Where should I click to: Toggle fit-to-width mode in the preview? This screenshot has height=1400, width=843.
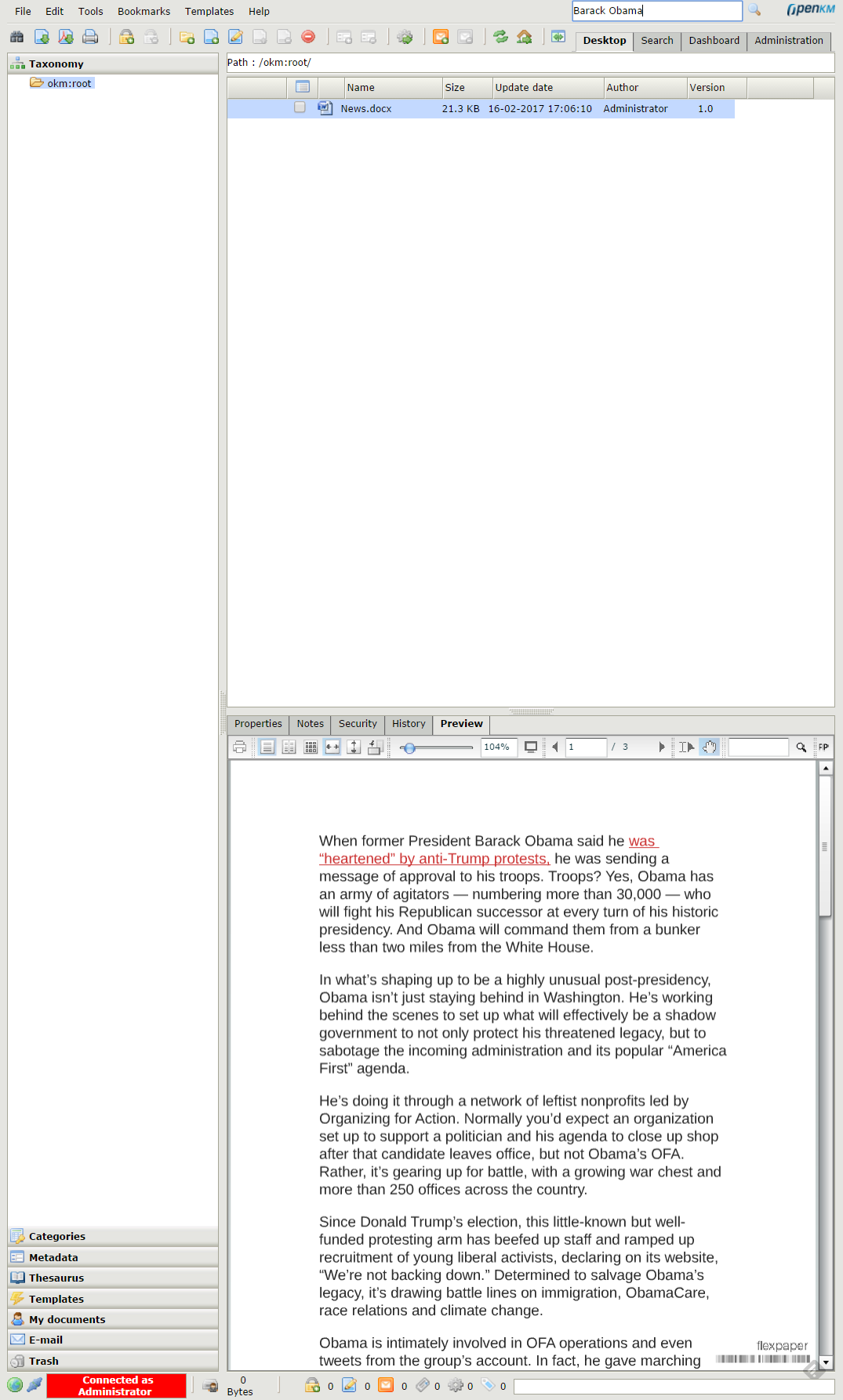[x=332, y=747]
